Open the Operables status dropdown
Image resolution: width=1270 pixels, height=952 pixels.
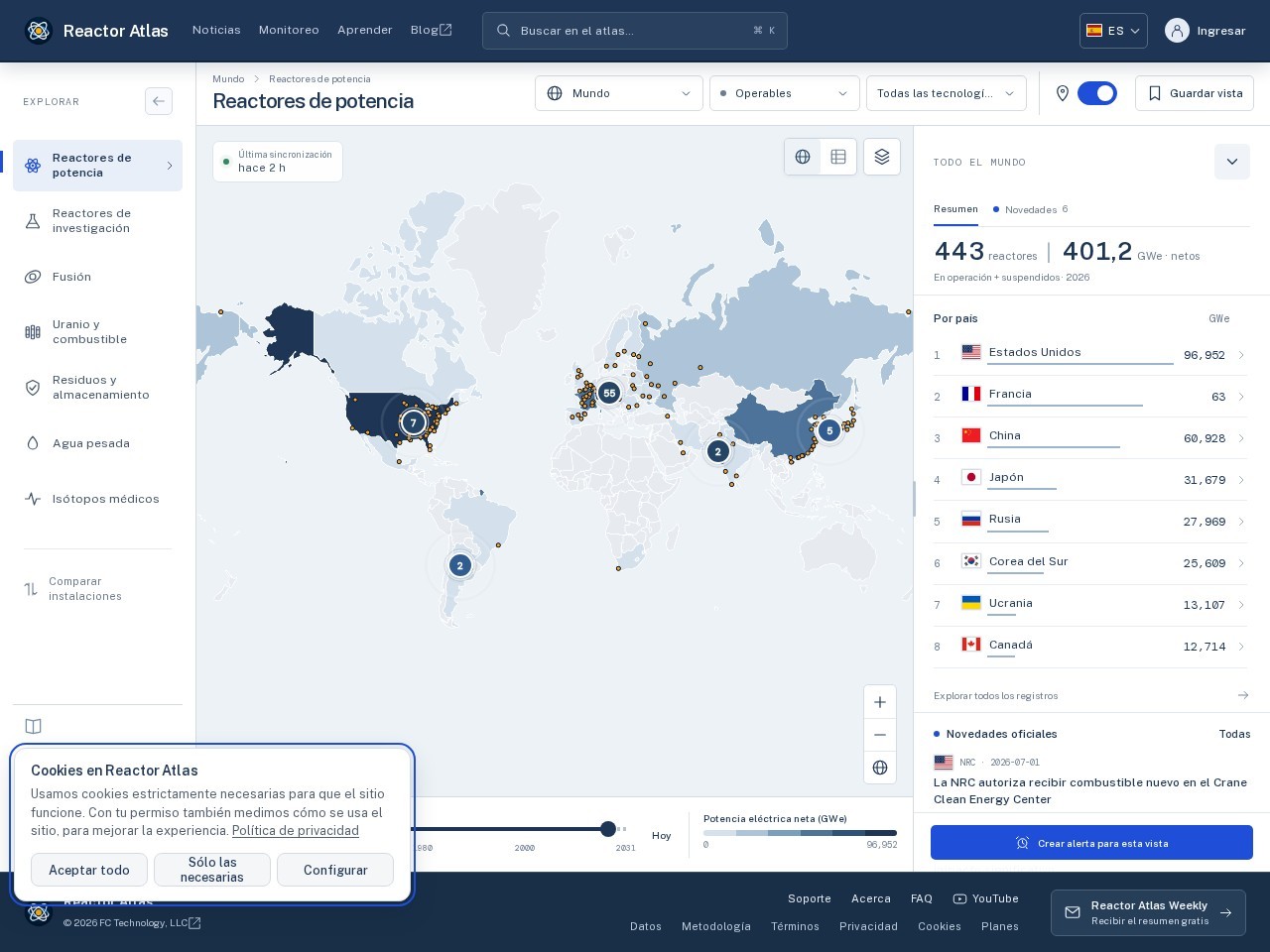(x=785, y=93)
